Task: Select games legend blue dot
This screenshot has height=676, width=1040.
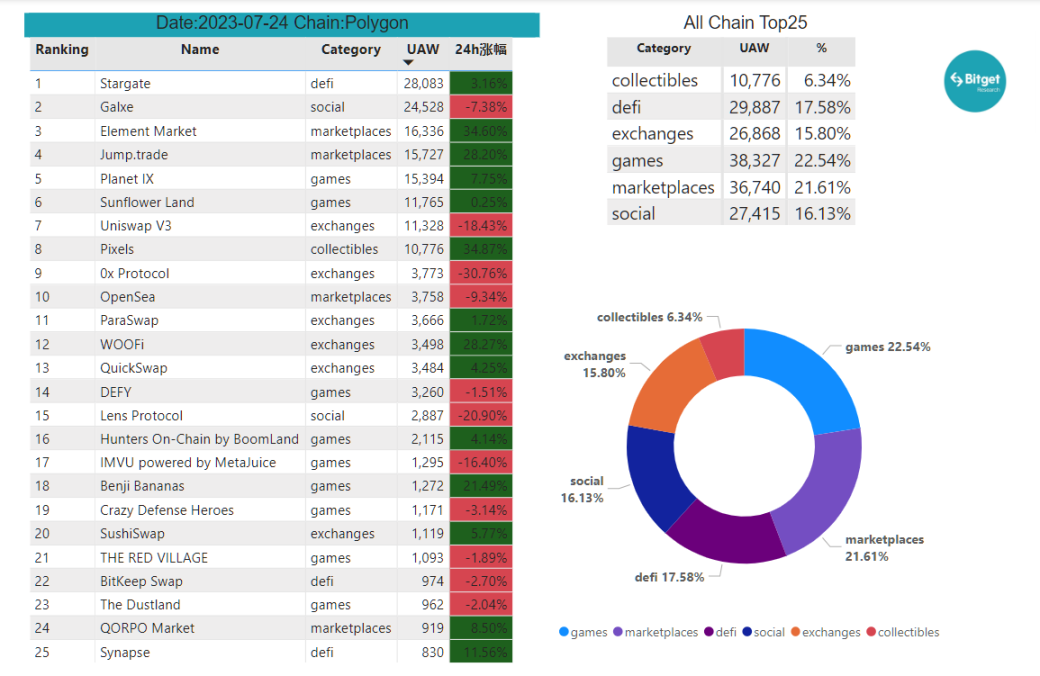Action: (564, 632)
